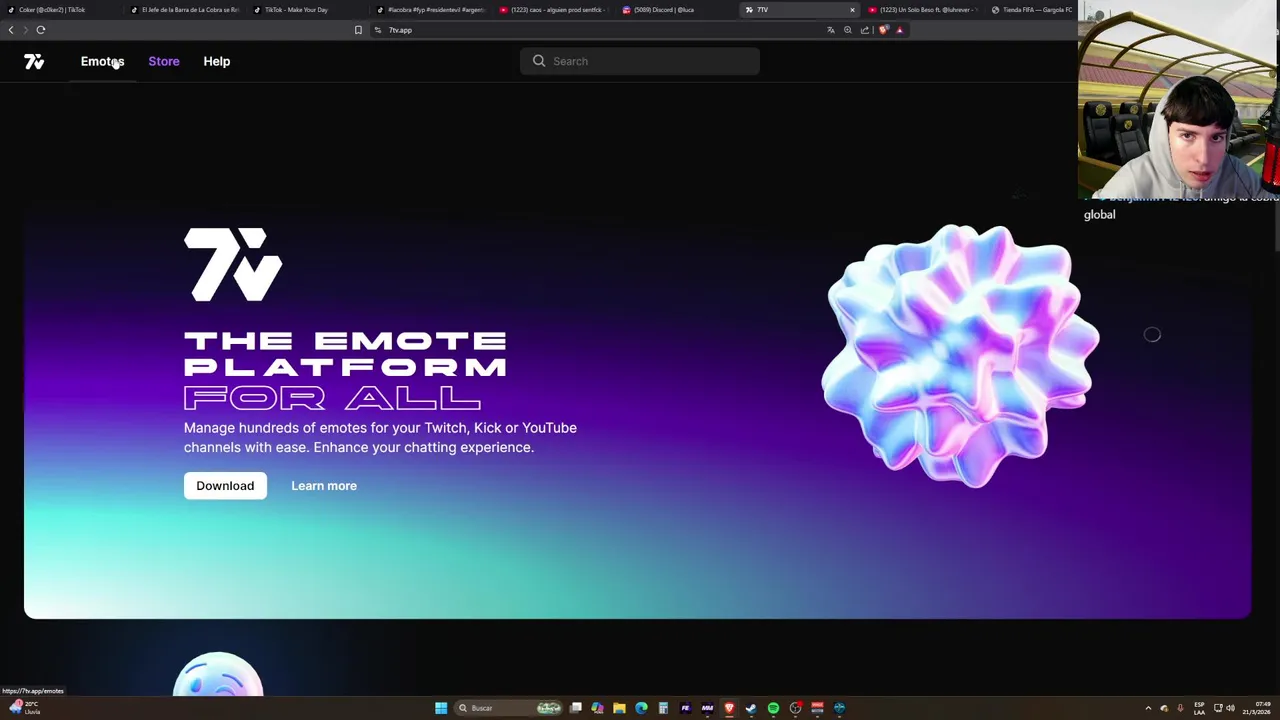Open the translate page icon

(830, 30)
